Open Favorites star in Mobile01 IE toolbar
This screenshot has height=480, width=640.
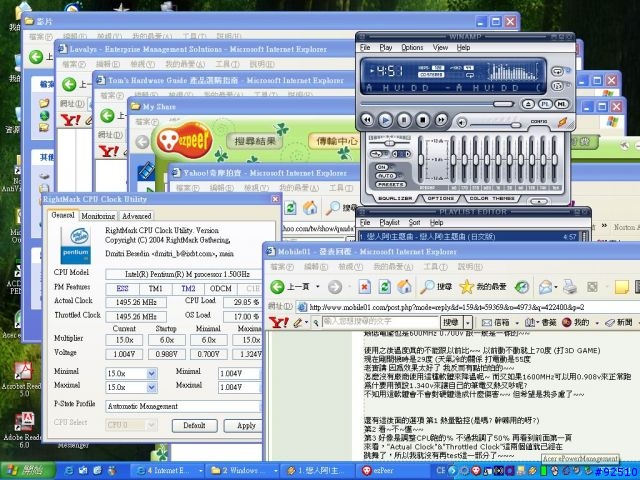466,287
